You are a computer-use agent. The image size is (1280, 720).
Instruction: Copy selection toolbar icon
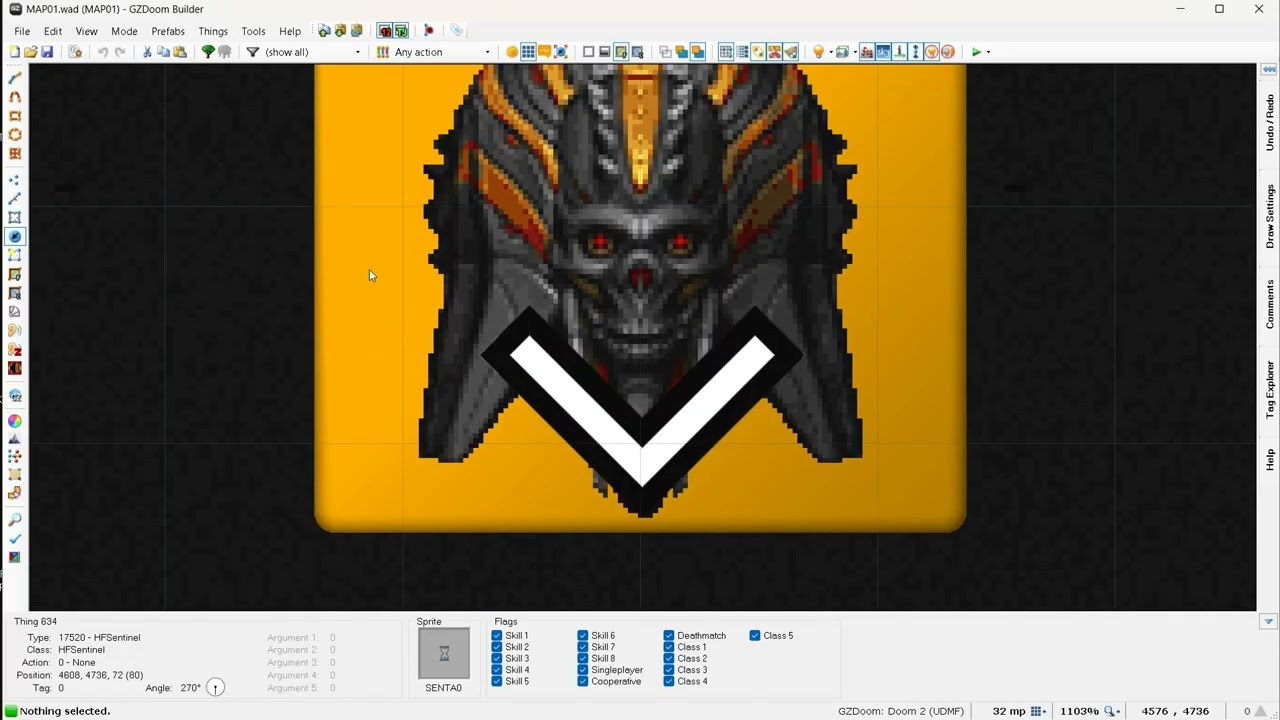(x=163, y=52)
